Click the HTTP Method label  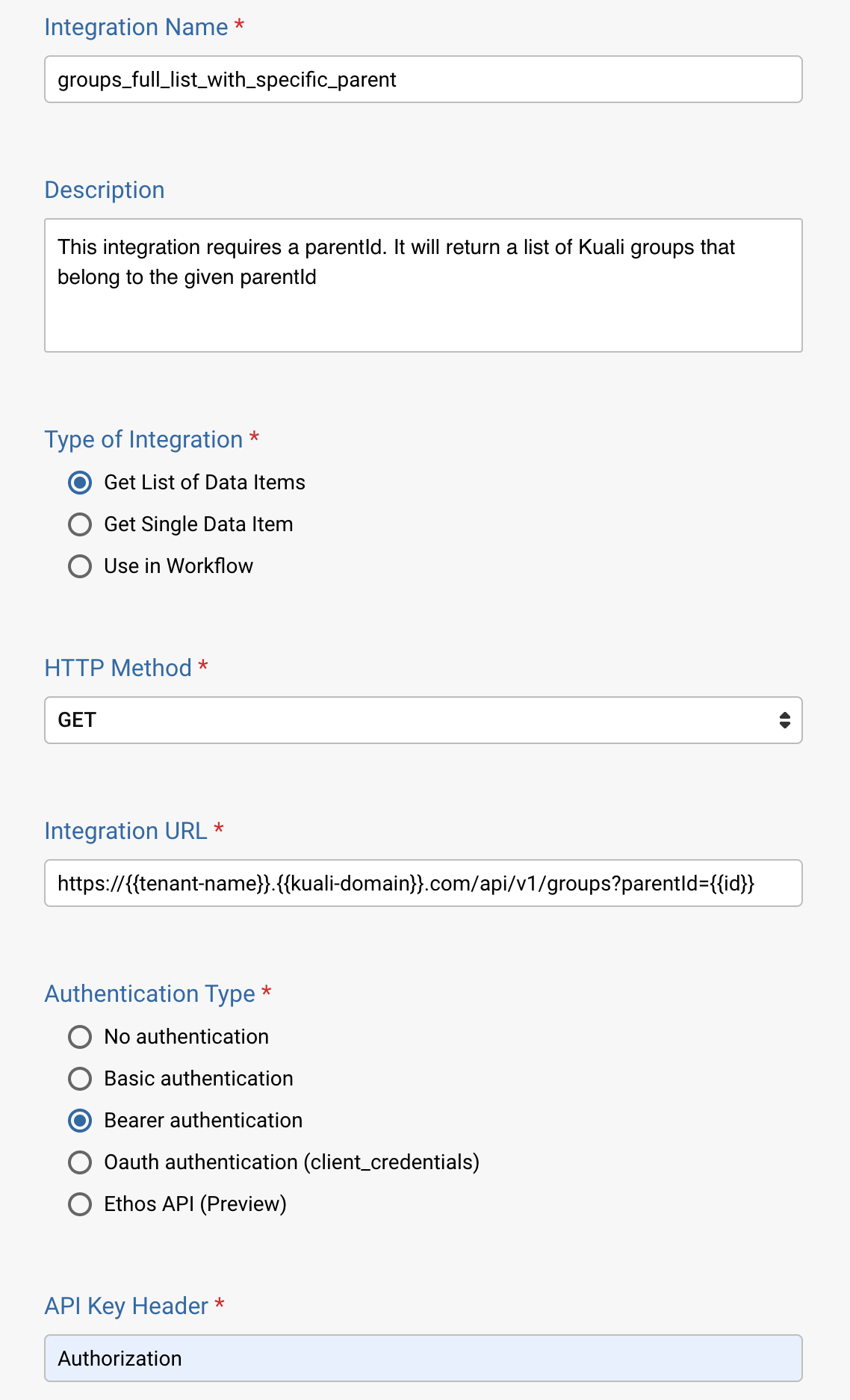(118, 668)
